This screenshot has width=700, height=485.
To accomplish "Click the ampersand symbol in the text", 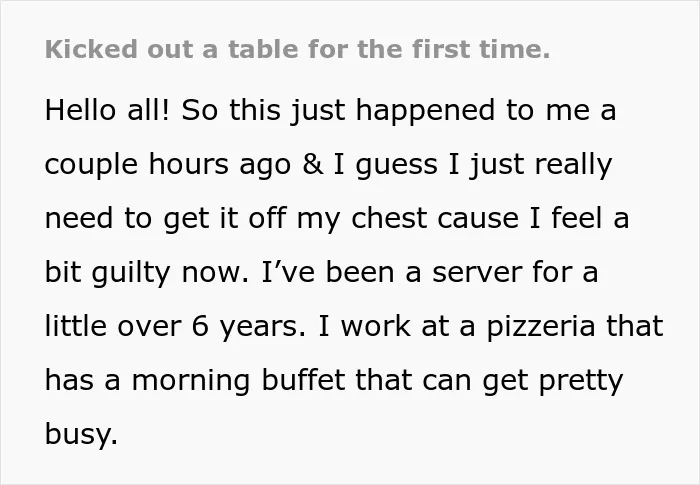I will 312,164.
